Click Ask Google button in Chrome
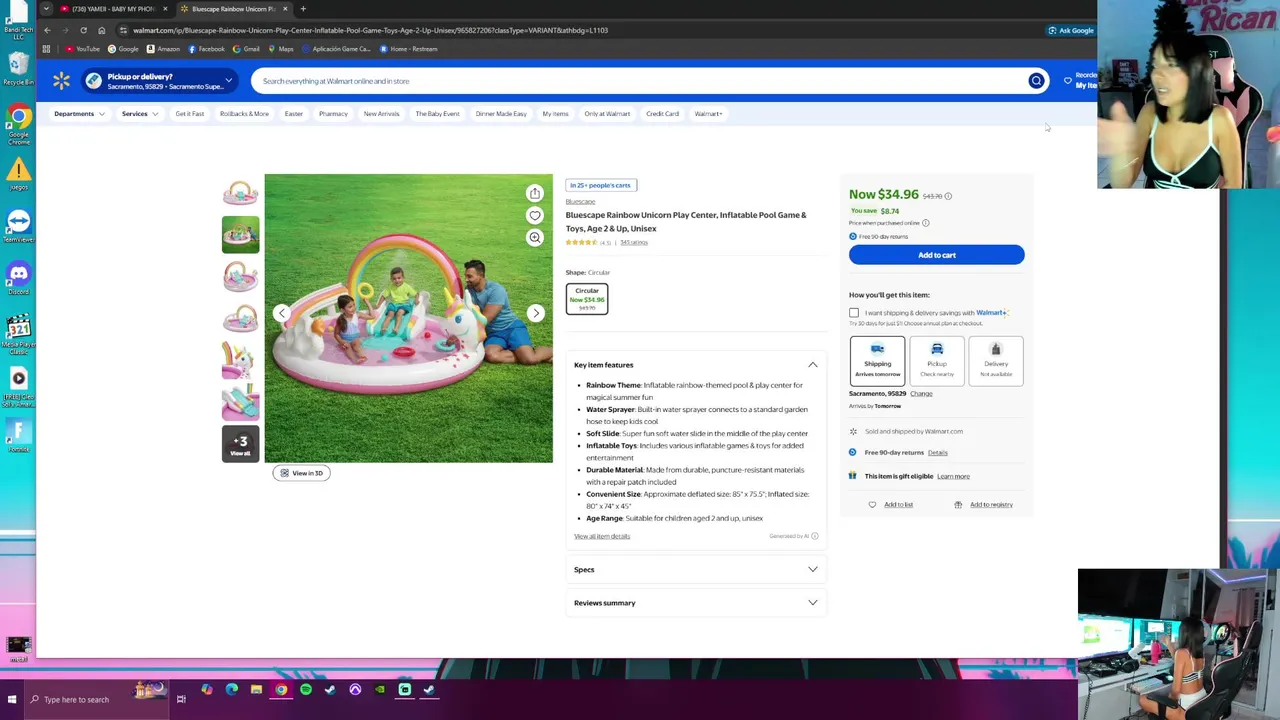 pos(1070,30)
